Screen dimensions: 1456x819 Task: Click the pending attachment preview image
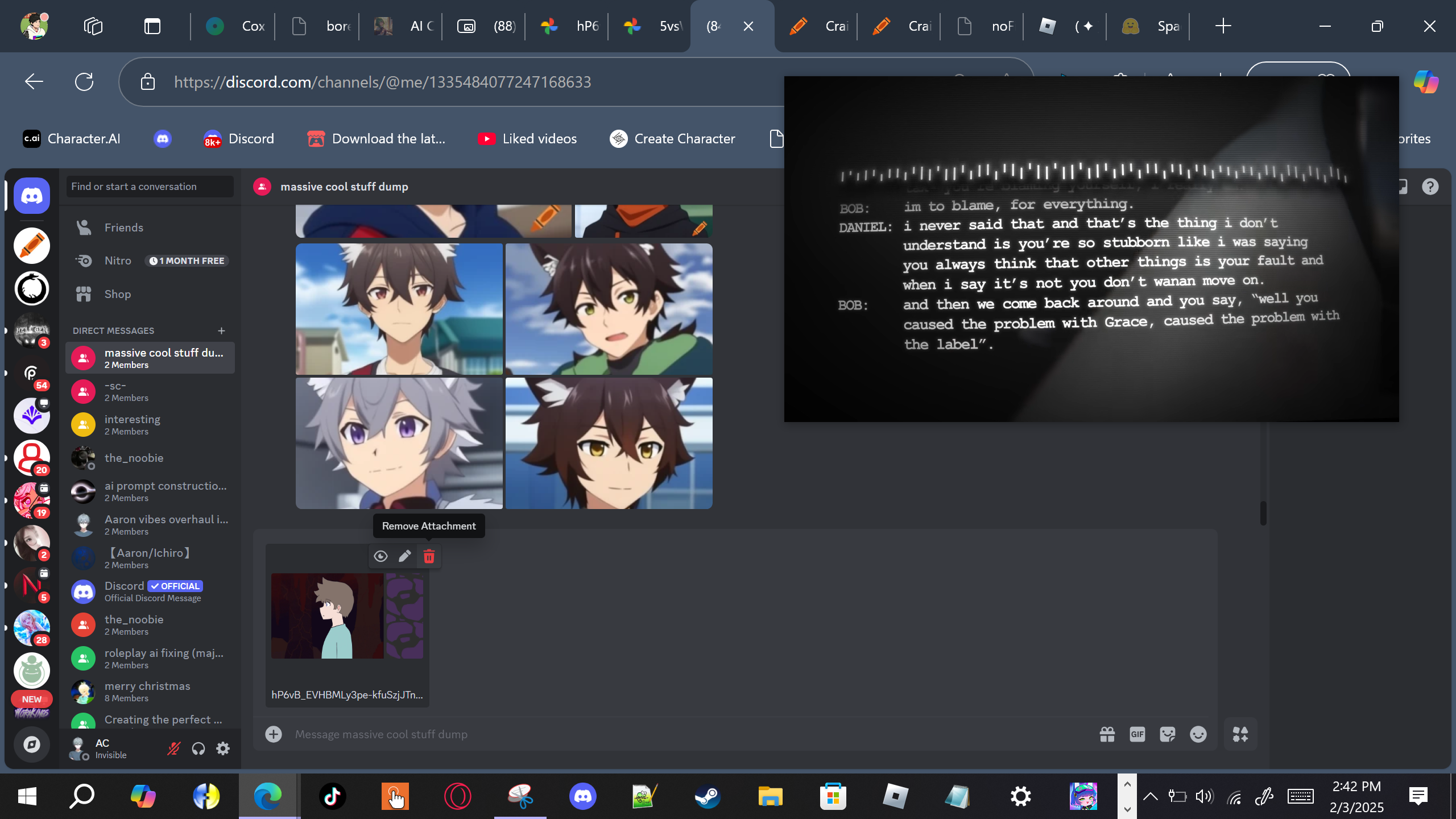(347, 616)
